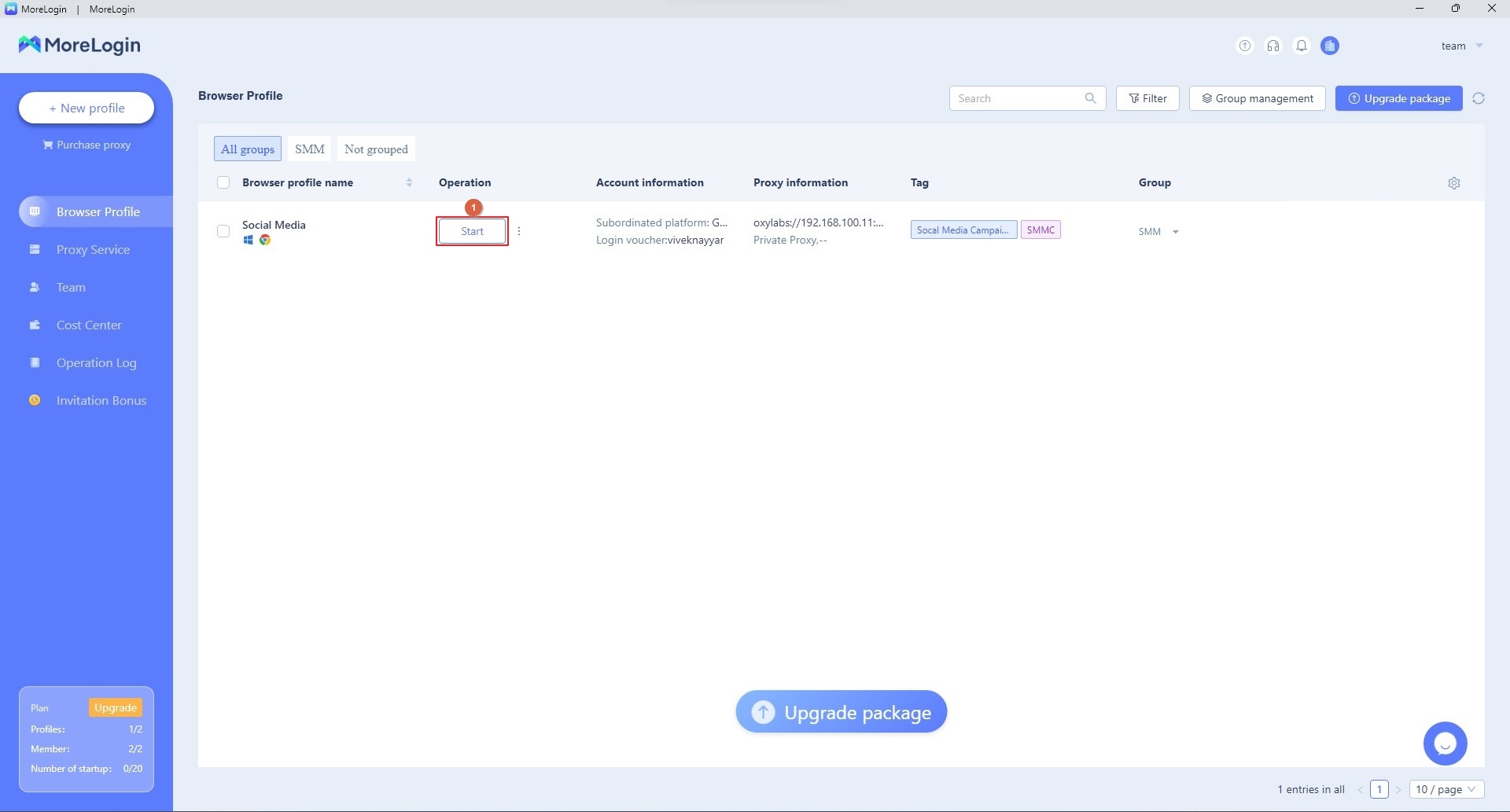Open the notifications bell
Viewport: 1510px width, 812px height.
(1302, 46)
